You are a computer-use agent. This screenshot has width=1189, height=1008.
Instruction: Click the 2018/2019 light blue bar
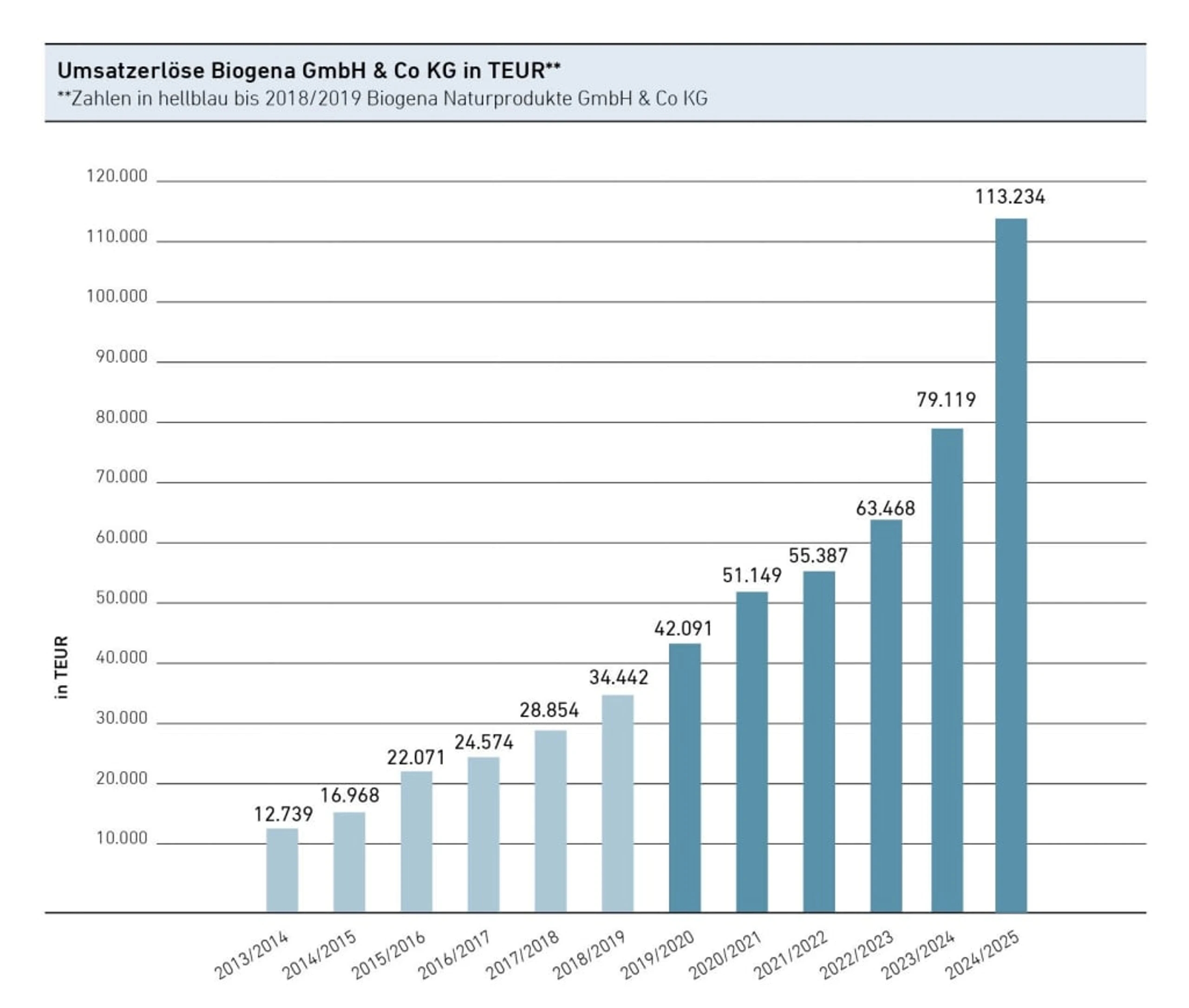coord(617,803)
